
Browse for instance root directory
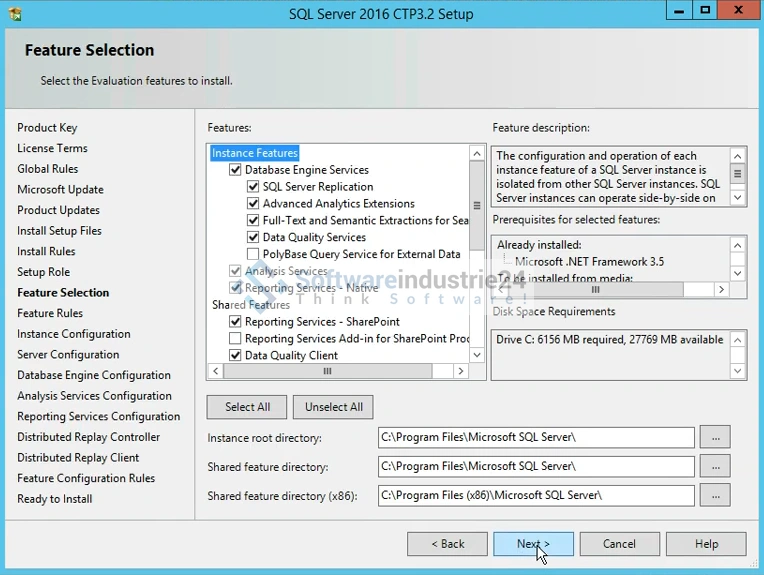click(715, 437)
